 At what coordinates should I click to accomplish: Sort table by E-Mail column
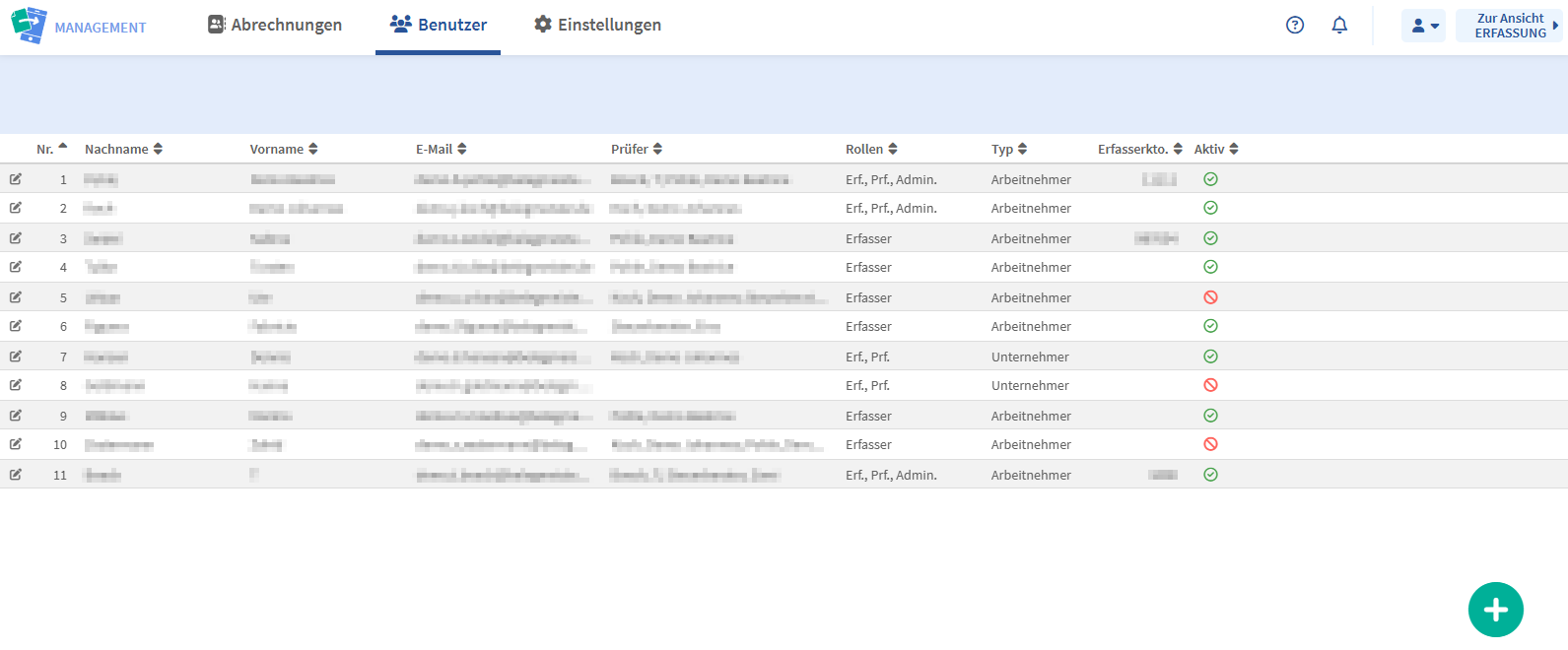(x=441, y=149)
